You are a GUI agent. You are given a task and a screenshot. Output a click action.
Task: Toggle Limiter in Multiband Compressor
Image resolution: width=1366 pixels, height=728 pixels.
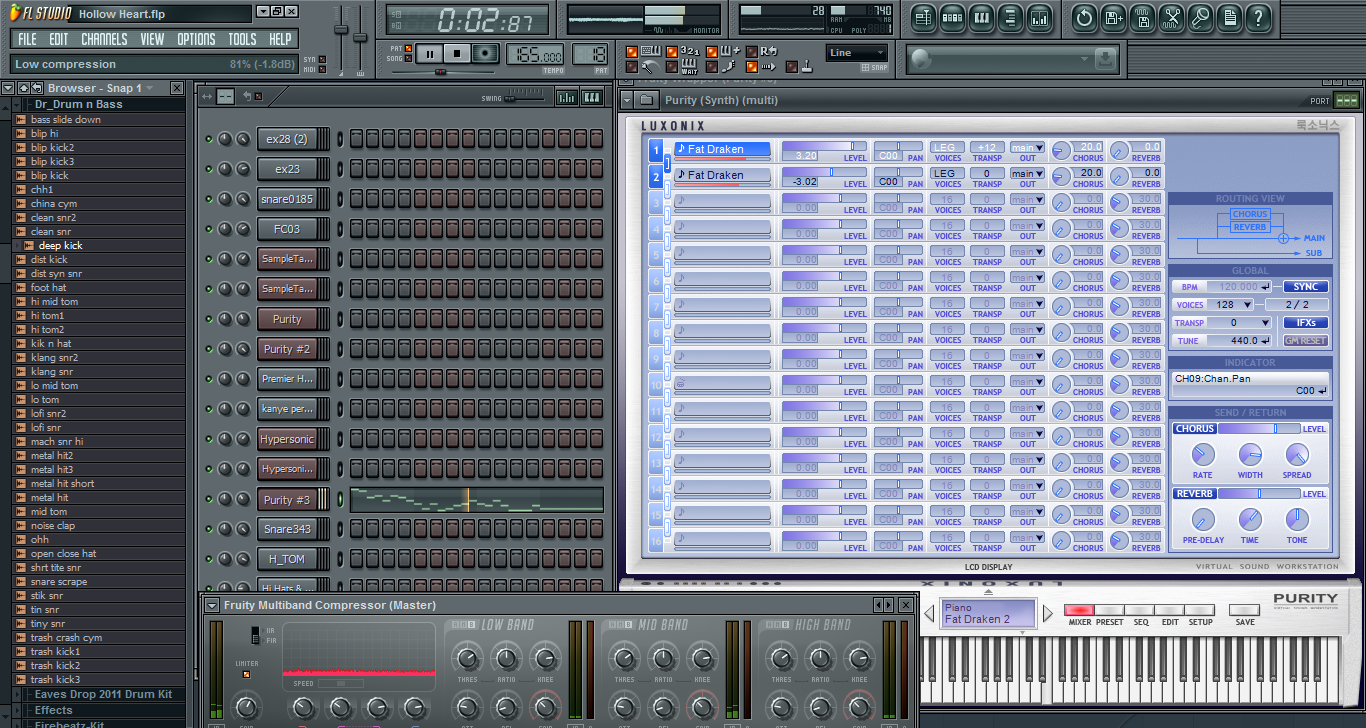click(x=246, y=674)
